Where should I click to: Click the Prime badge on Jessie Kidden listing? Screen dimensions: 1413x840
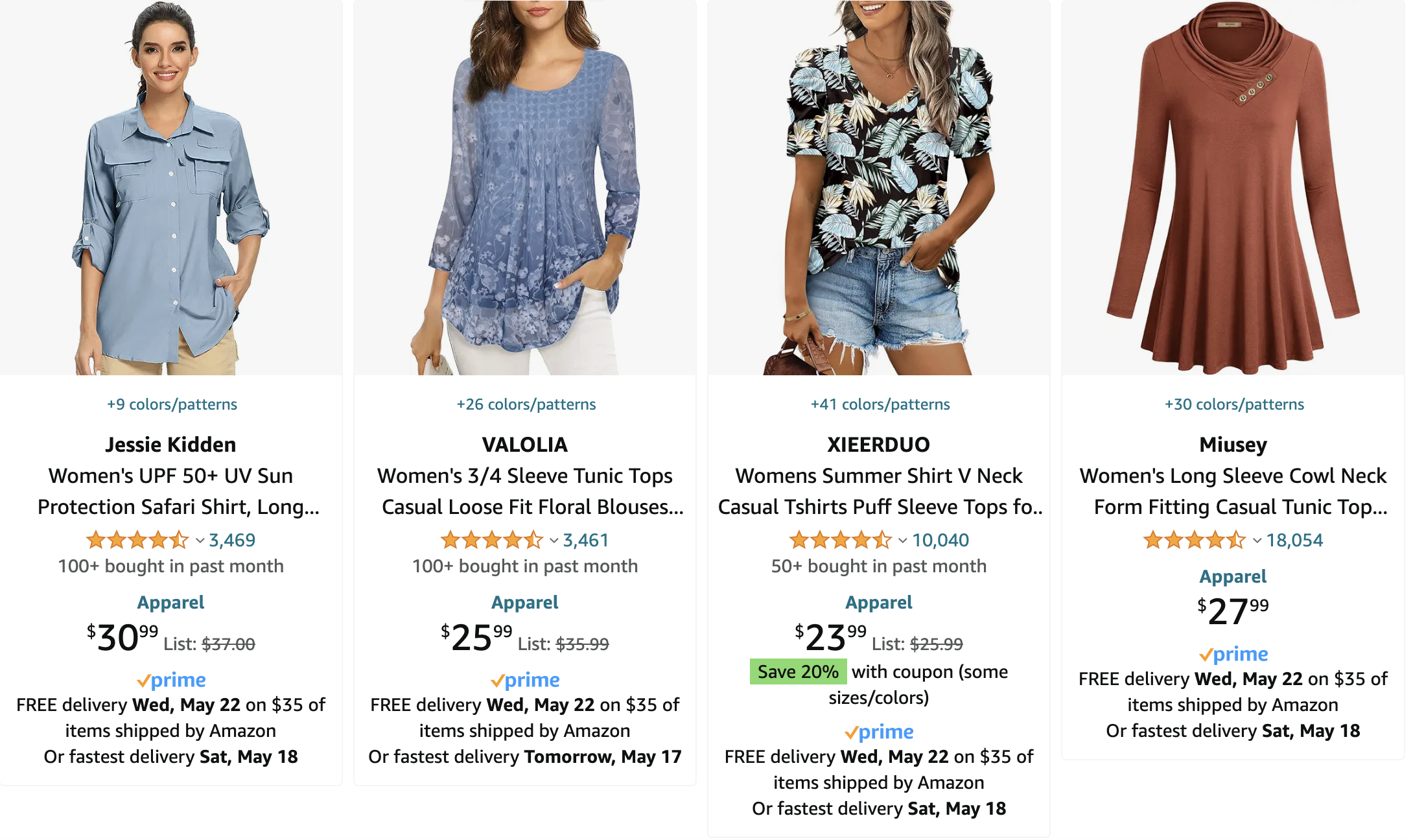(170, 679)
